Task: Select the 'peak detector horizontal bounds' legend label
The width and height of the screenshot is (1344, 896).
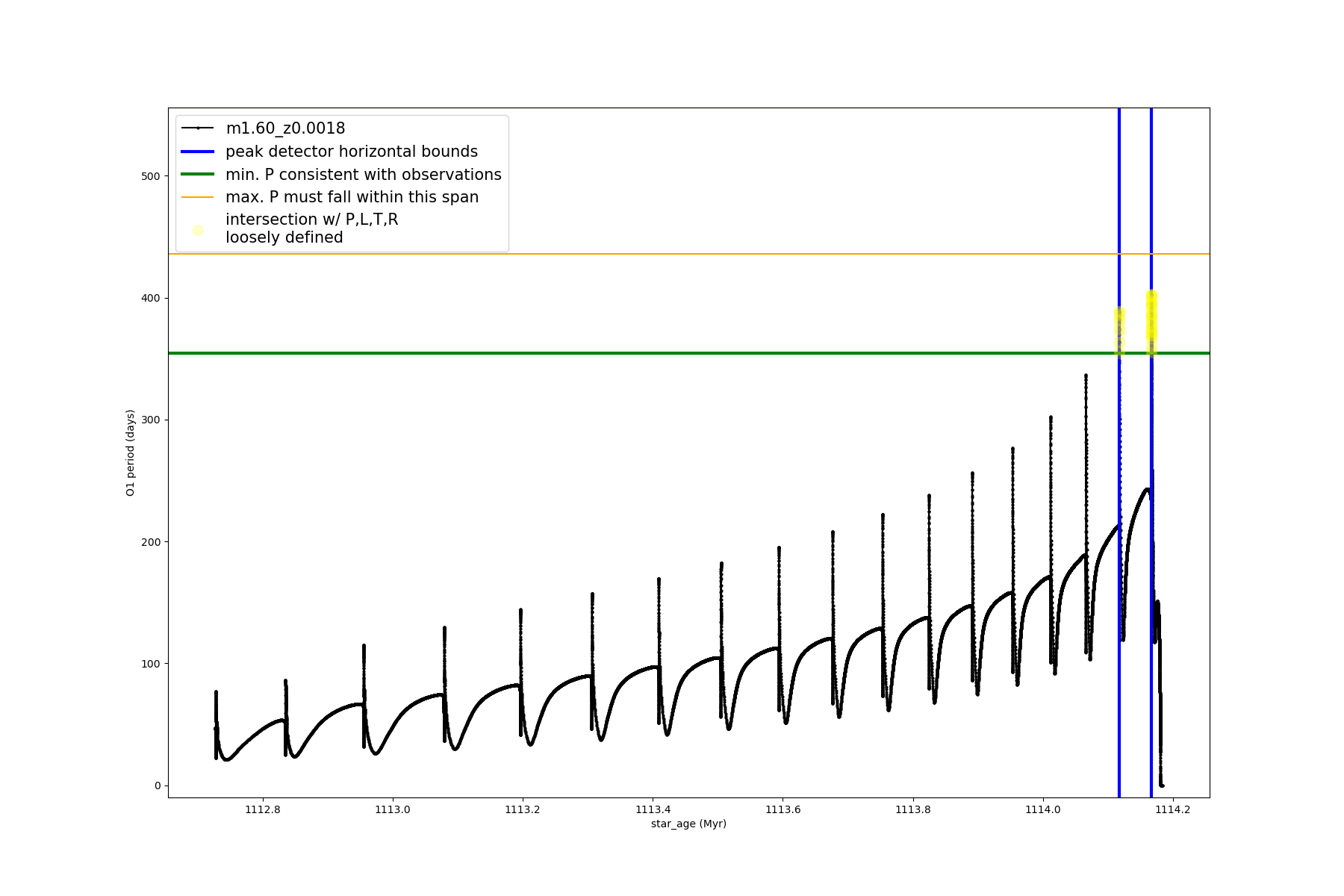Action: pyautogui.click(x=351, y=152)
